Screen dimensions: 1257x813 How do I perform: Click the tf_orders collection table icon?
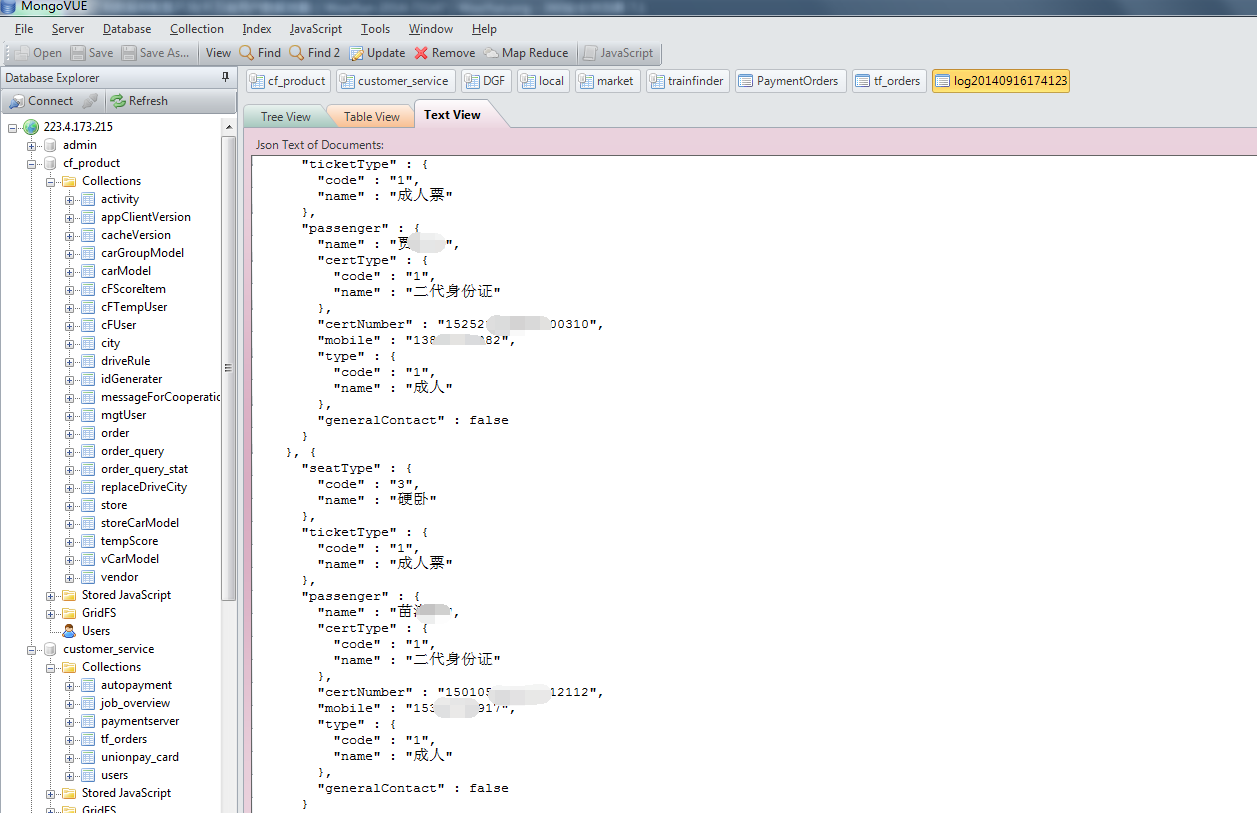88,739
